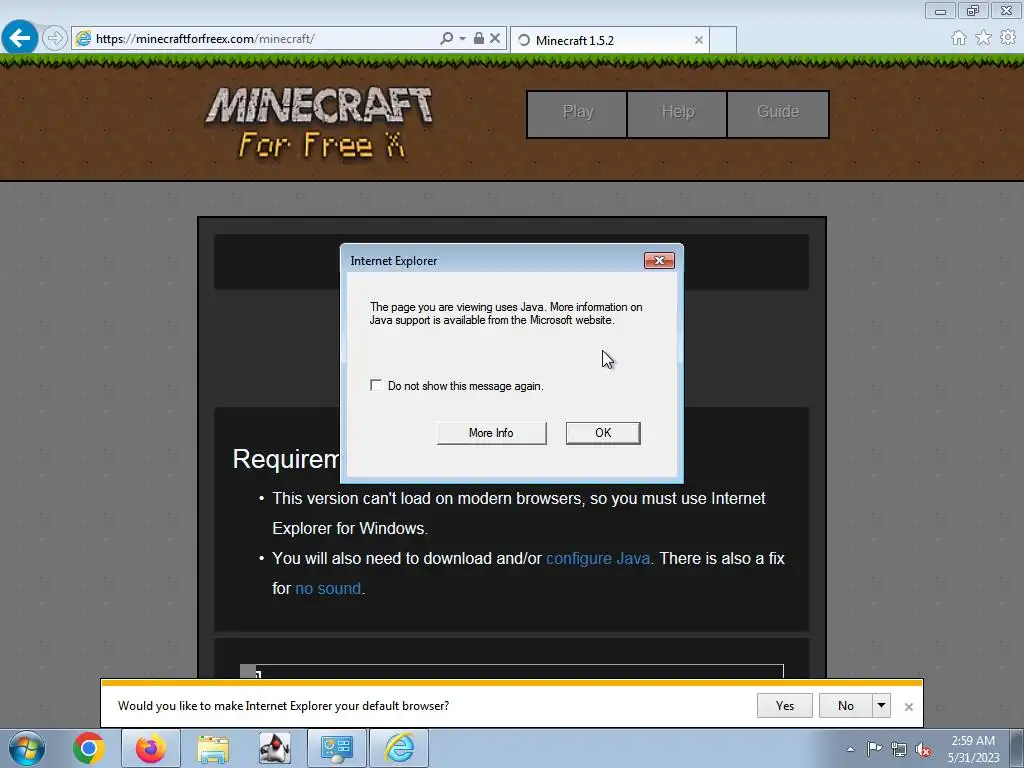This screenshot has height=768, width=1024.
Task: Launch Google Chrome from taskbar
Action: click(89, 748)
